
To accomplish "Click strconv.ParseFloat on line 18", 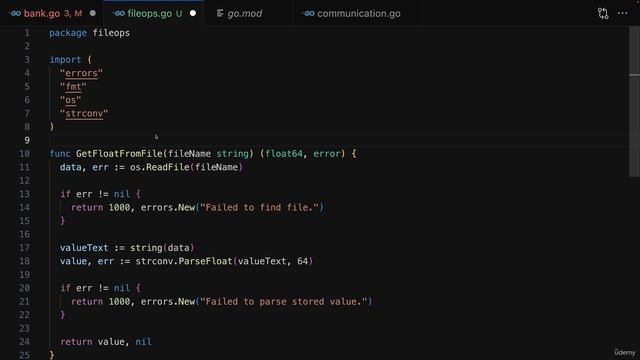I will pyautogui.click(x=184, y=261).
